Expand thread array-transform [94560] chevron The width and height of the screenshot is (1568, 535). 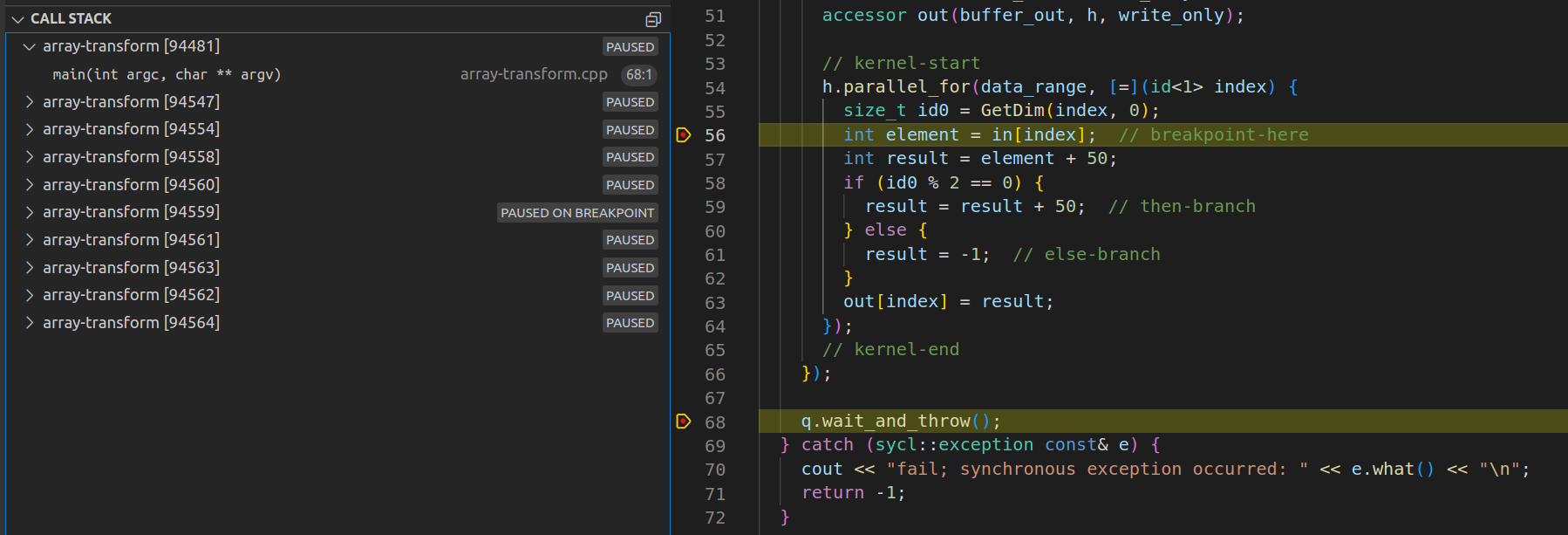[x=30, y=185]
